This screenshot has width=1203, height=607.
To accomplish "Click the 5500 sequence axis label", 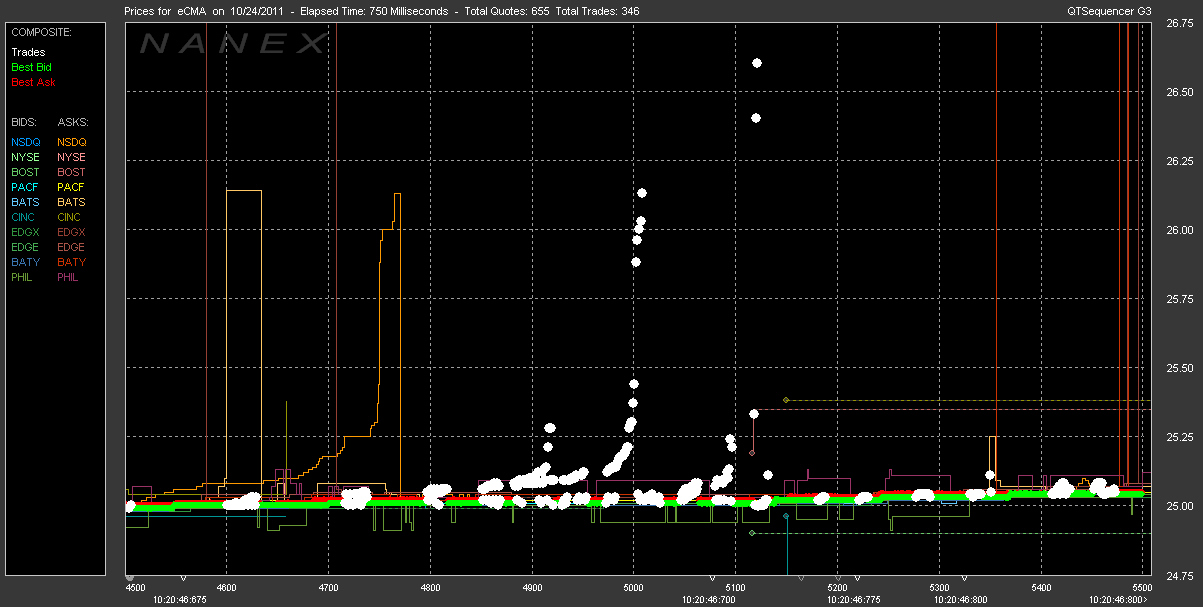I will 1142,588.
